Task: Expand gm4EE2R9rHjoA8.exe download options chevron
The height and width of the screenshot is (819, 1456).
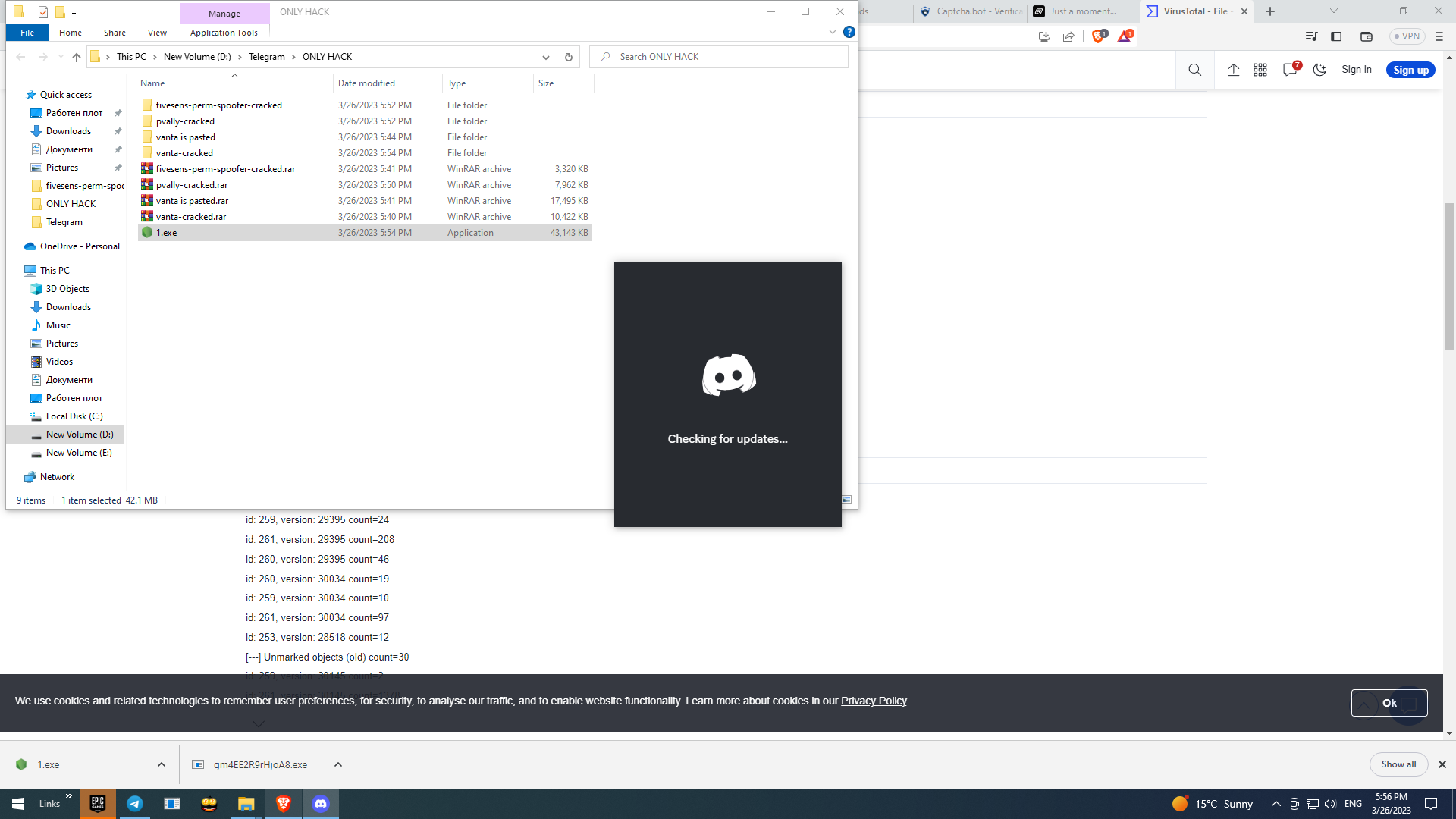Action: point(338,764)
